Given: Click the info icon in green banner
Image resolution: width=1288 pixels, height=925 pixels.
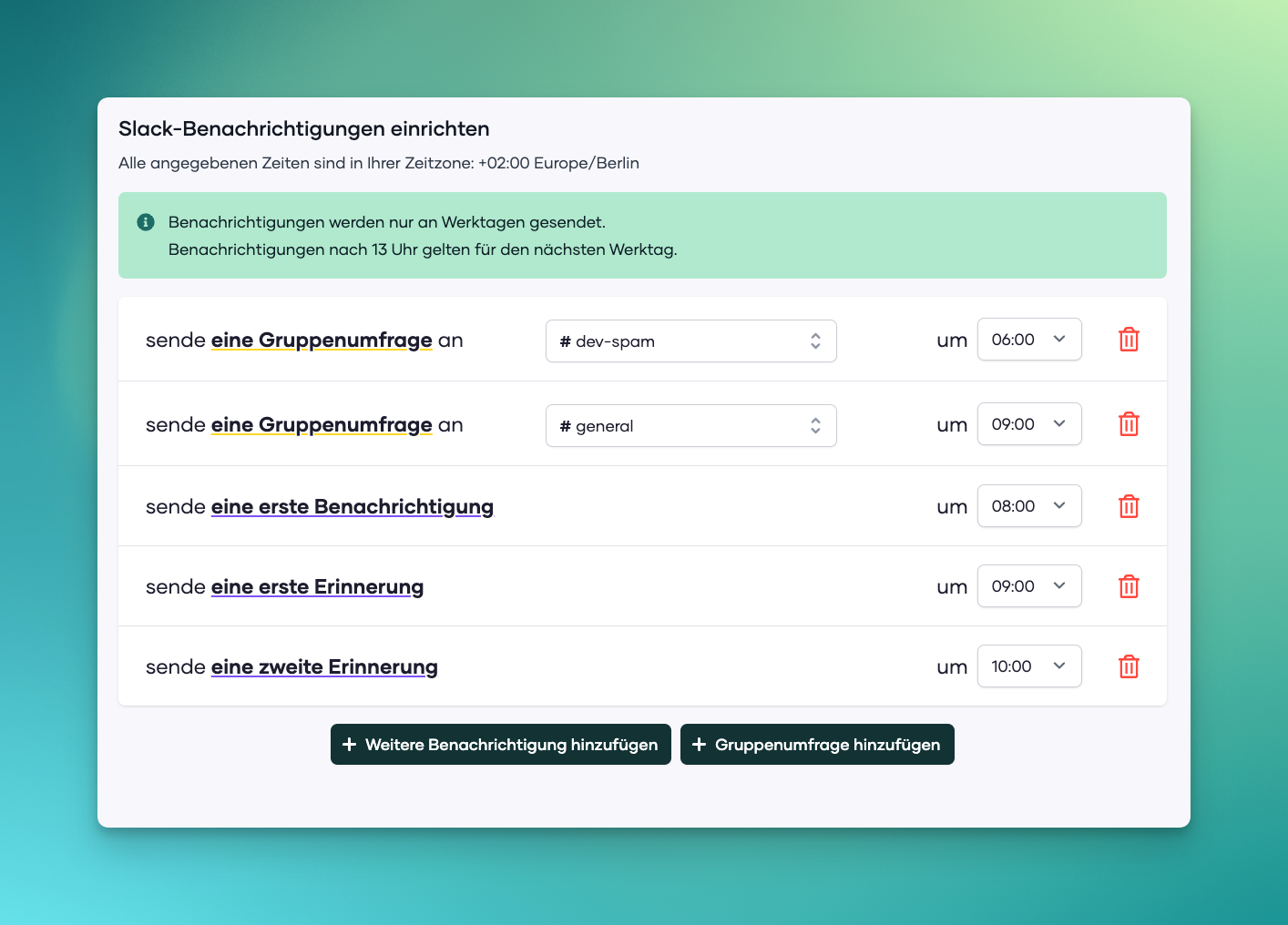Looking at the screenshot, I should click(146, 222).
